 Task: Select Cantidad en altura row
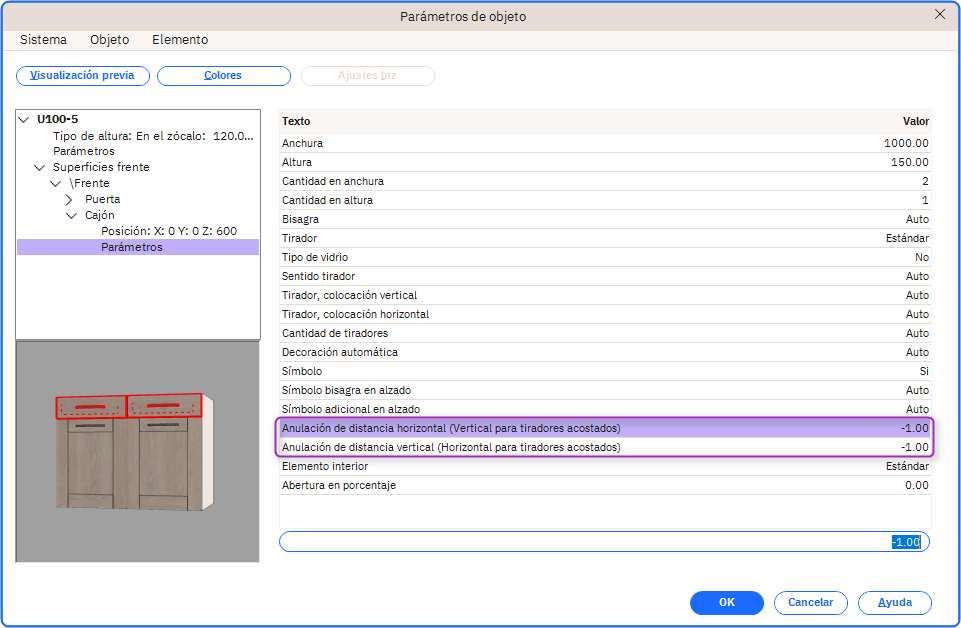pos(605,200)
